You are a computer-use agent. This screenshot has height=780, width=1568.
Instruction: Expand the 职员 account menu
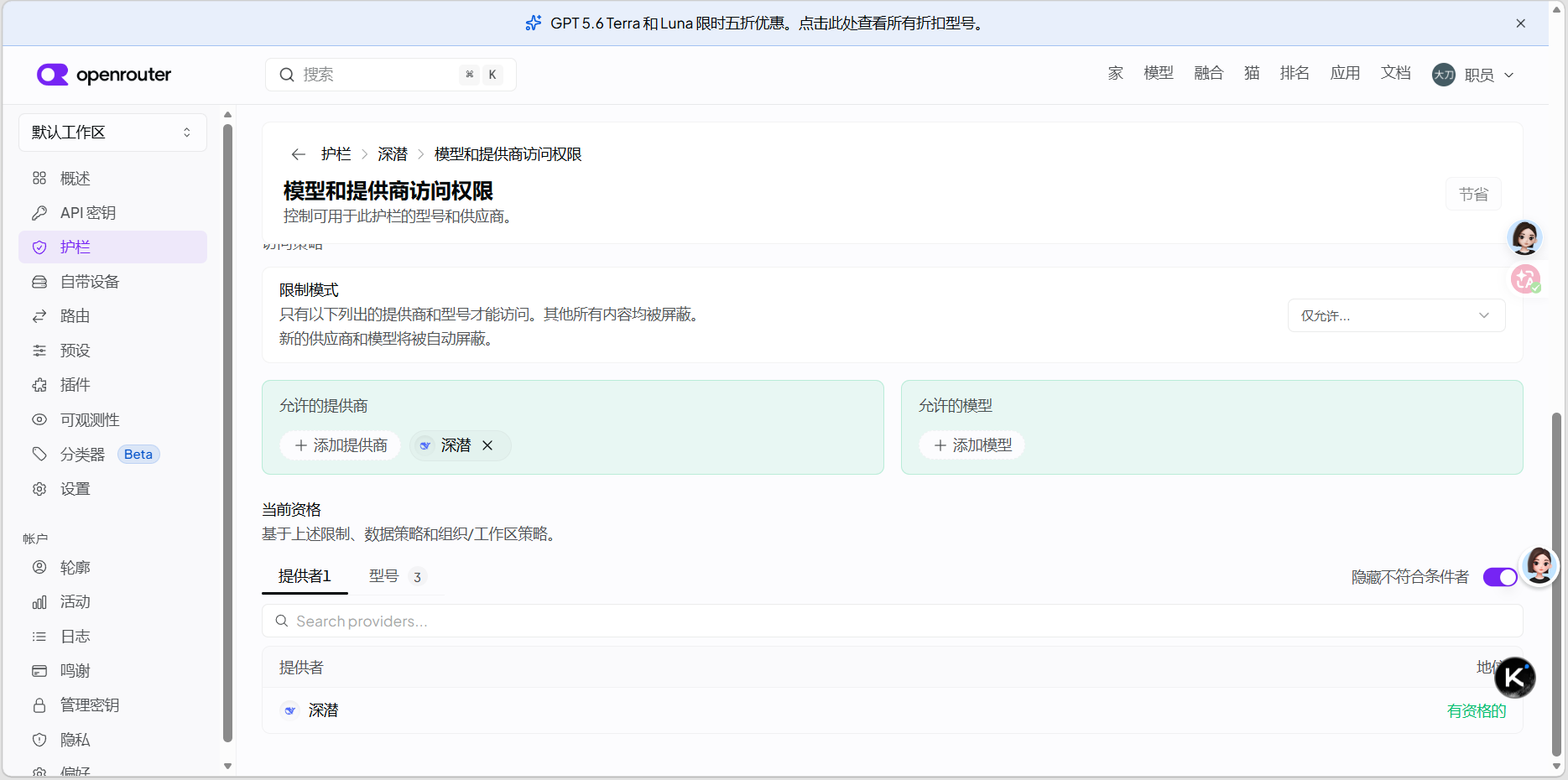(x=1474, y=75)
